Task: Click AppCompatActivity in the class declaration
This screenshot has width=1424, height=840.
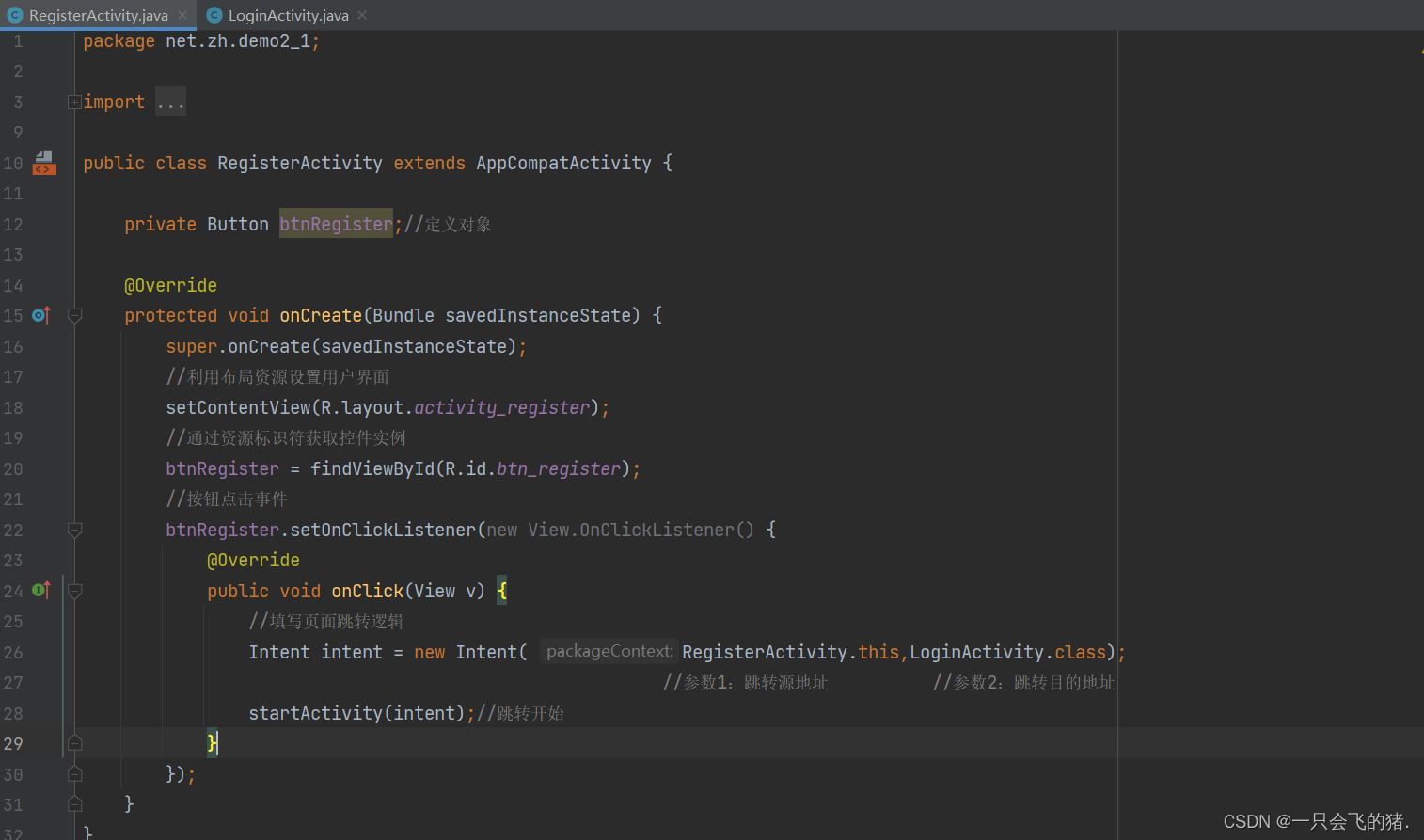Action: (x=563, y=163)
